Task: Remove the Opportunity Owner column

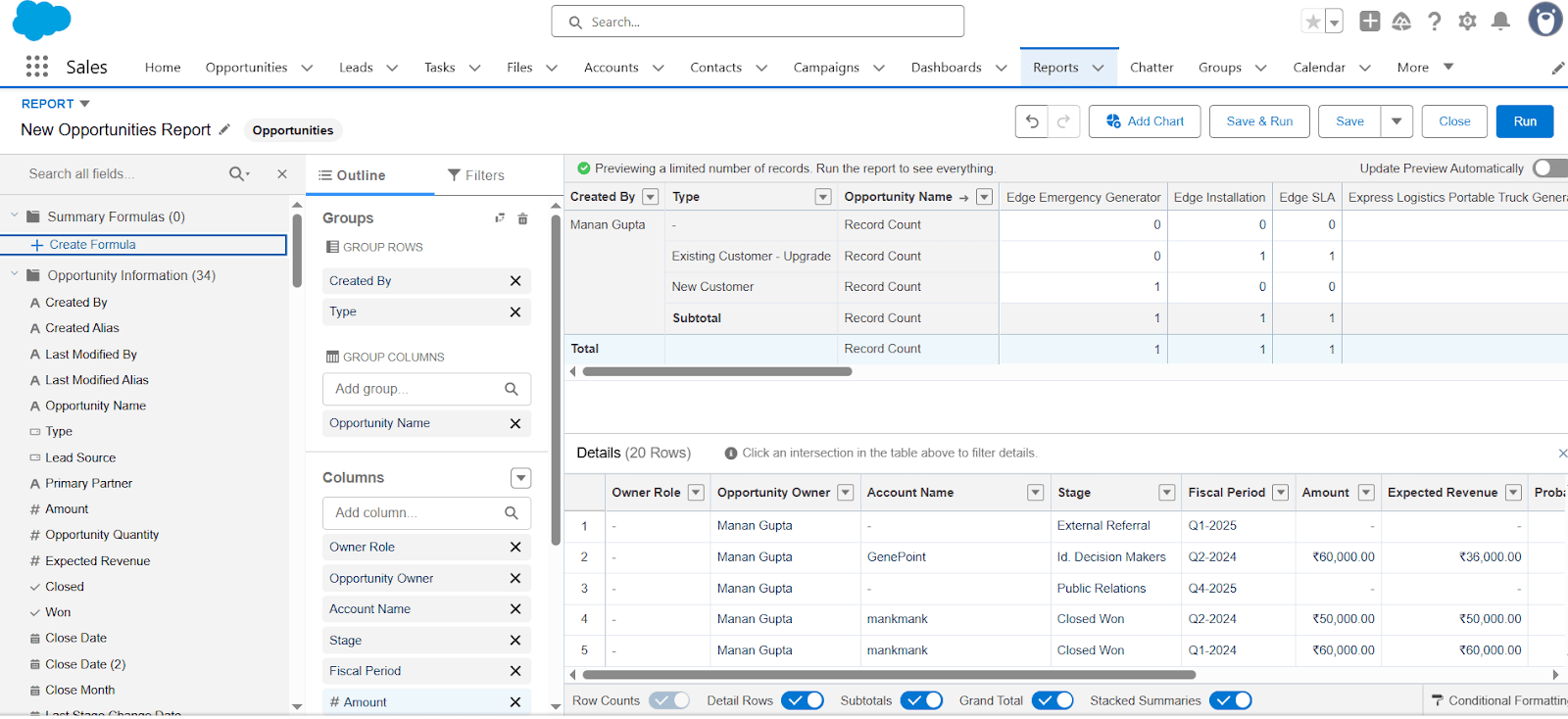Action: pos(515,579)
